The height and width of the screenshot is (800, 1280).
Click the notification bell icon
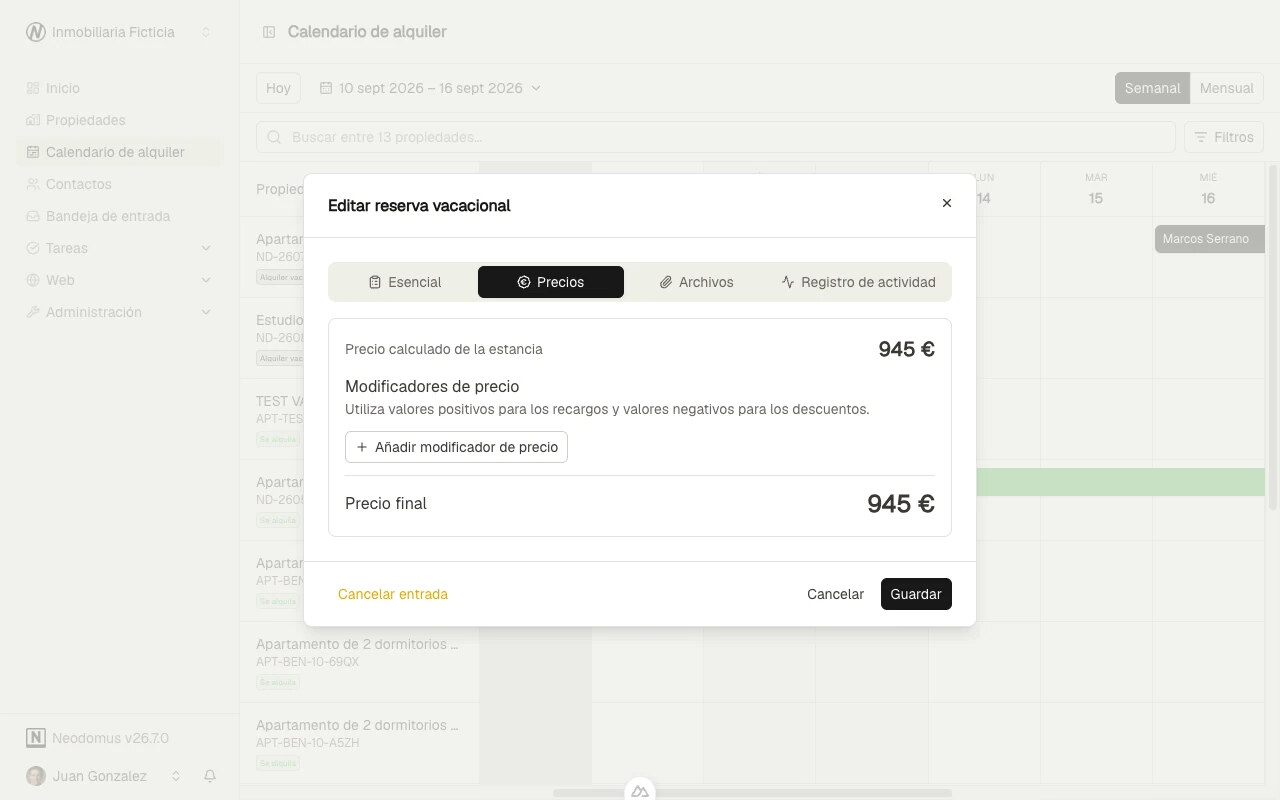210,776
